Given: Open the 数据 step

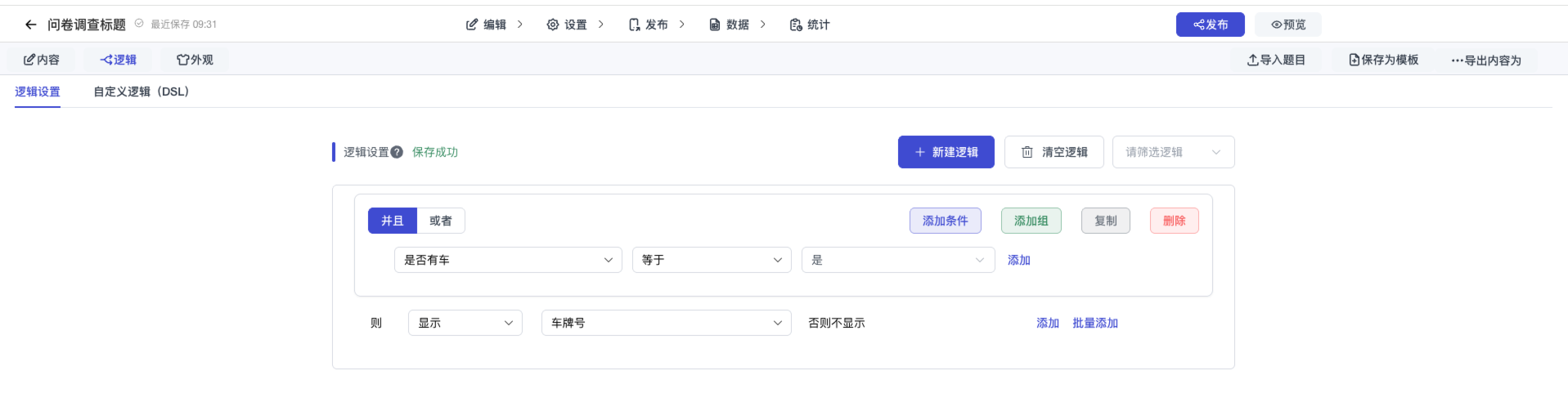Looking at the screenshot, I should pyautogui.click(x=729, y=25).
